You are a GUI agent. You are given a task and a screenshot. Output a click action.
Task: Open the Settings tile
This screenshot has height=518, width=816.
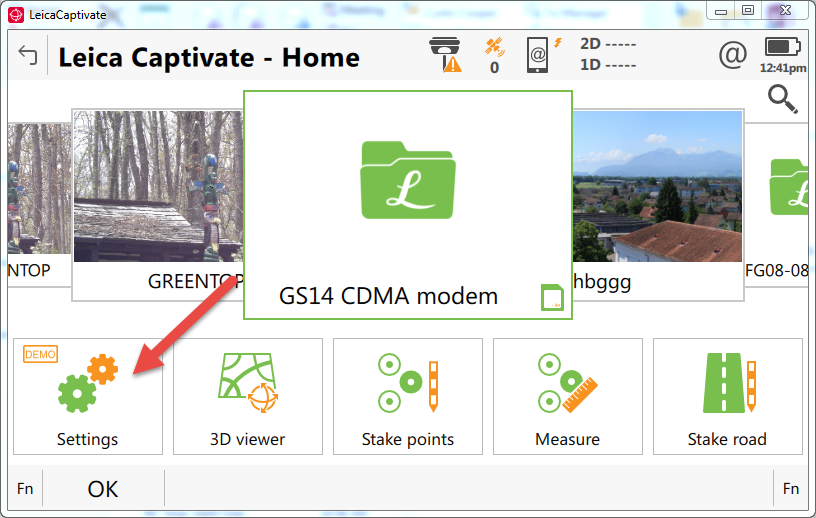pos(87,396)
